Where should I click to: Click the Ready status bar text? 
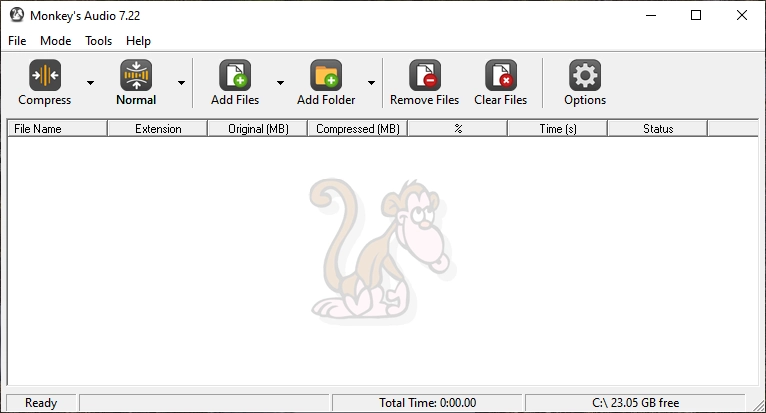pyautogui.click(x=41, y=403)
